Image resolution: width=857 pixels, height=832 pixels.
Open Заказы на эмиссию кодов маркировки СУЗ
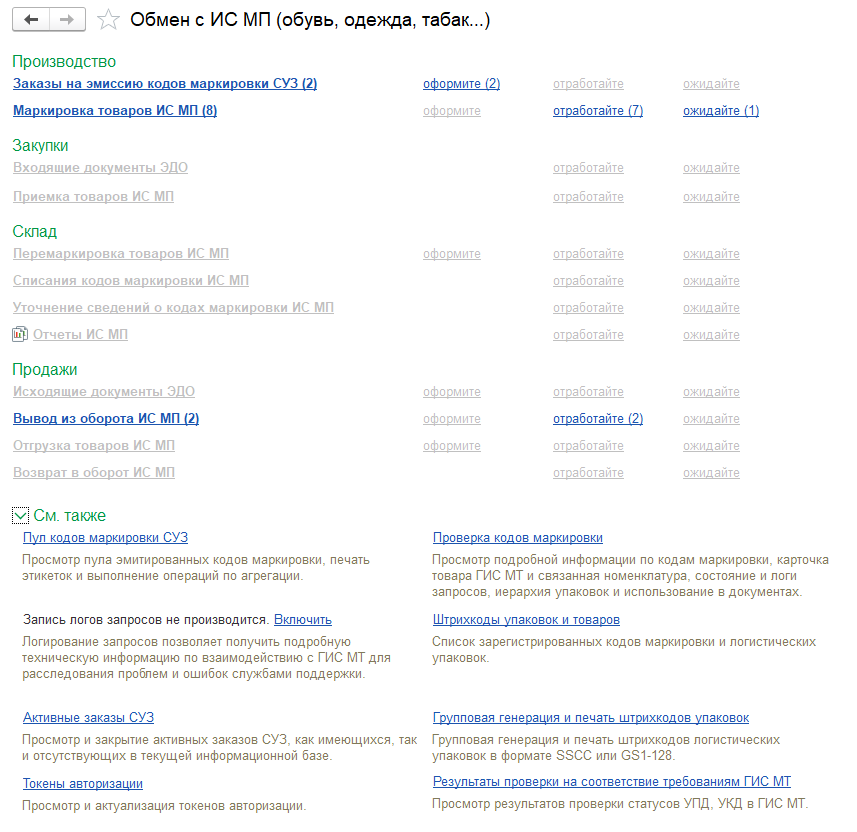coord(165,84)
